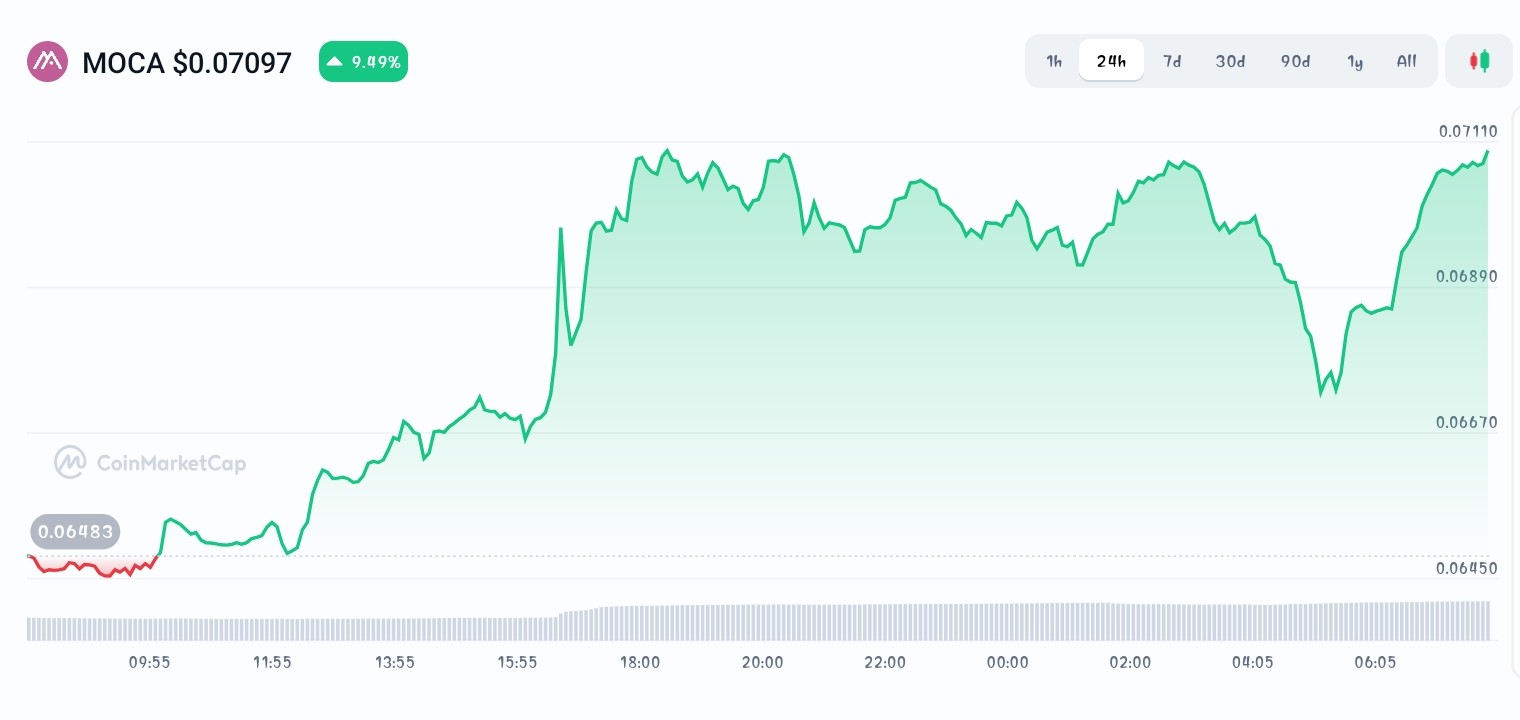This screenshot has height=720, width=1520.
Task: Switch chart range to 1h
Action: click(1053, 61)
